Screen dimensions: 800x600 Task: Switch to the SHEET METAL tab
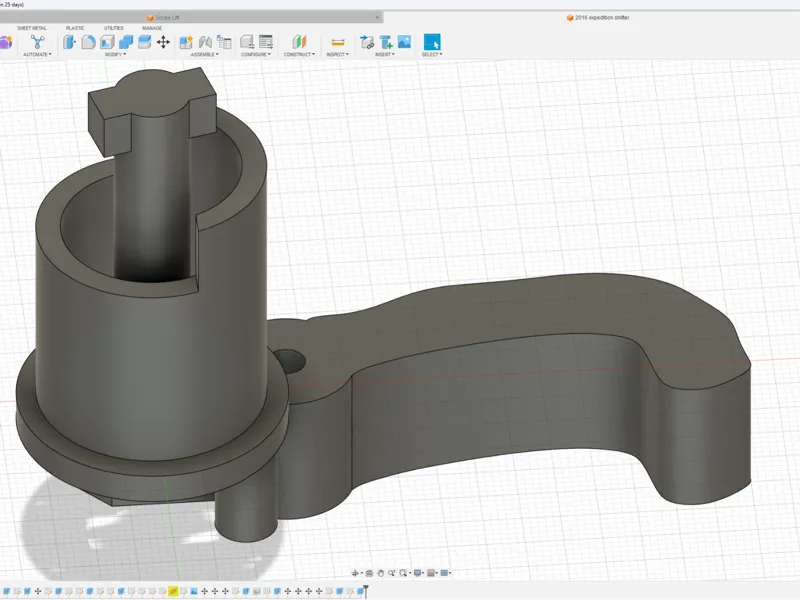[x=32, y=28]
